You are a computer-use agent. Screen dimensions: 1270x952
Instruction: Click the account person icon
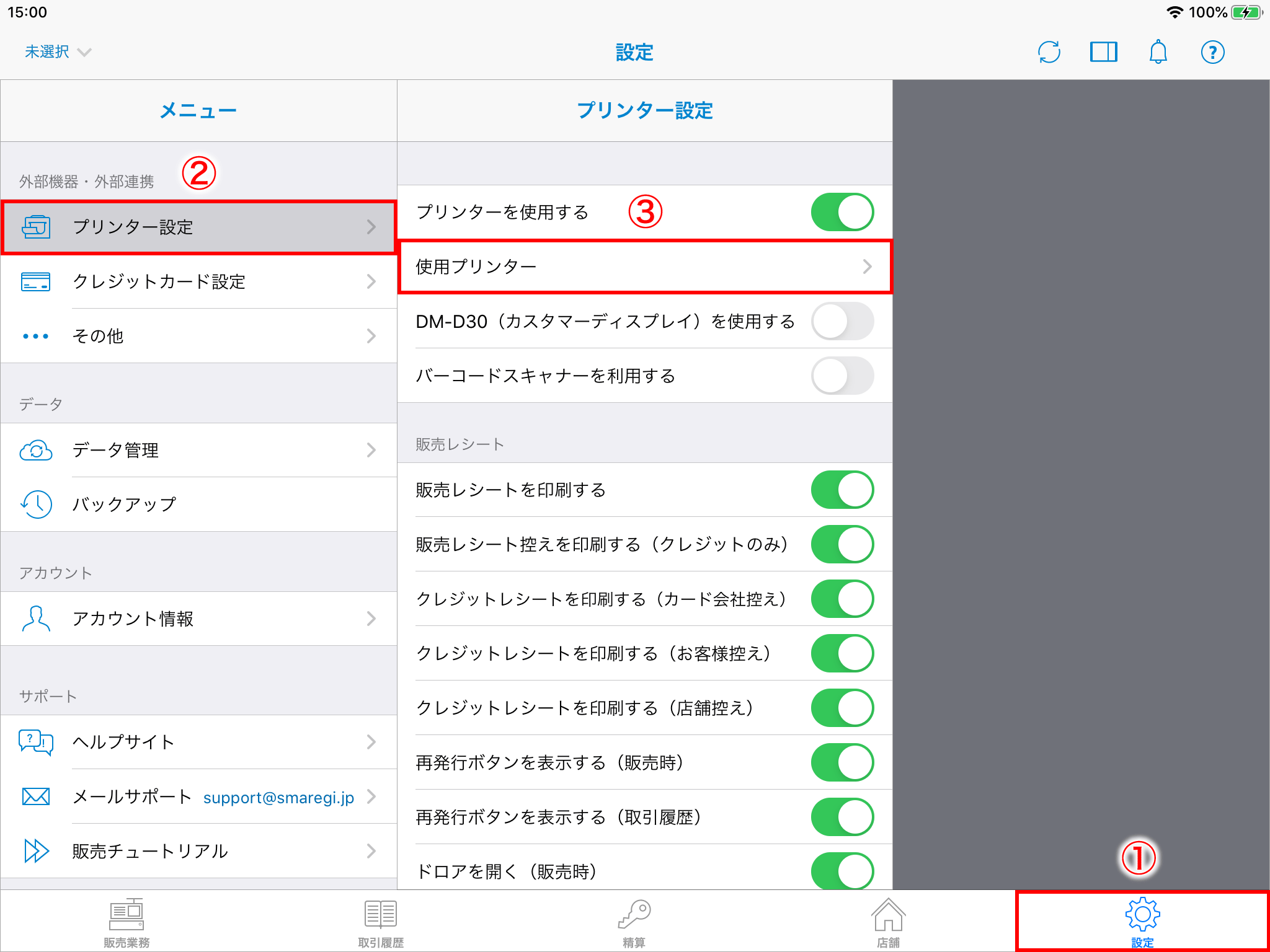(x=36, y=619)
